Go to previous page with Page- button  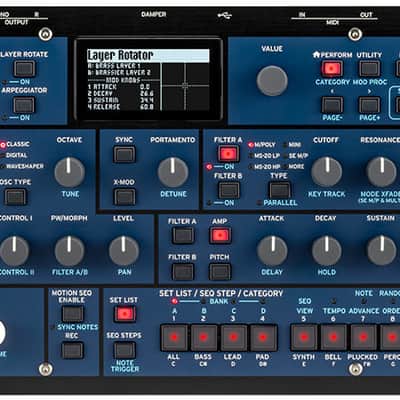332,105
